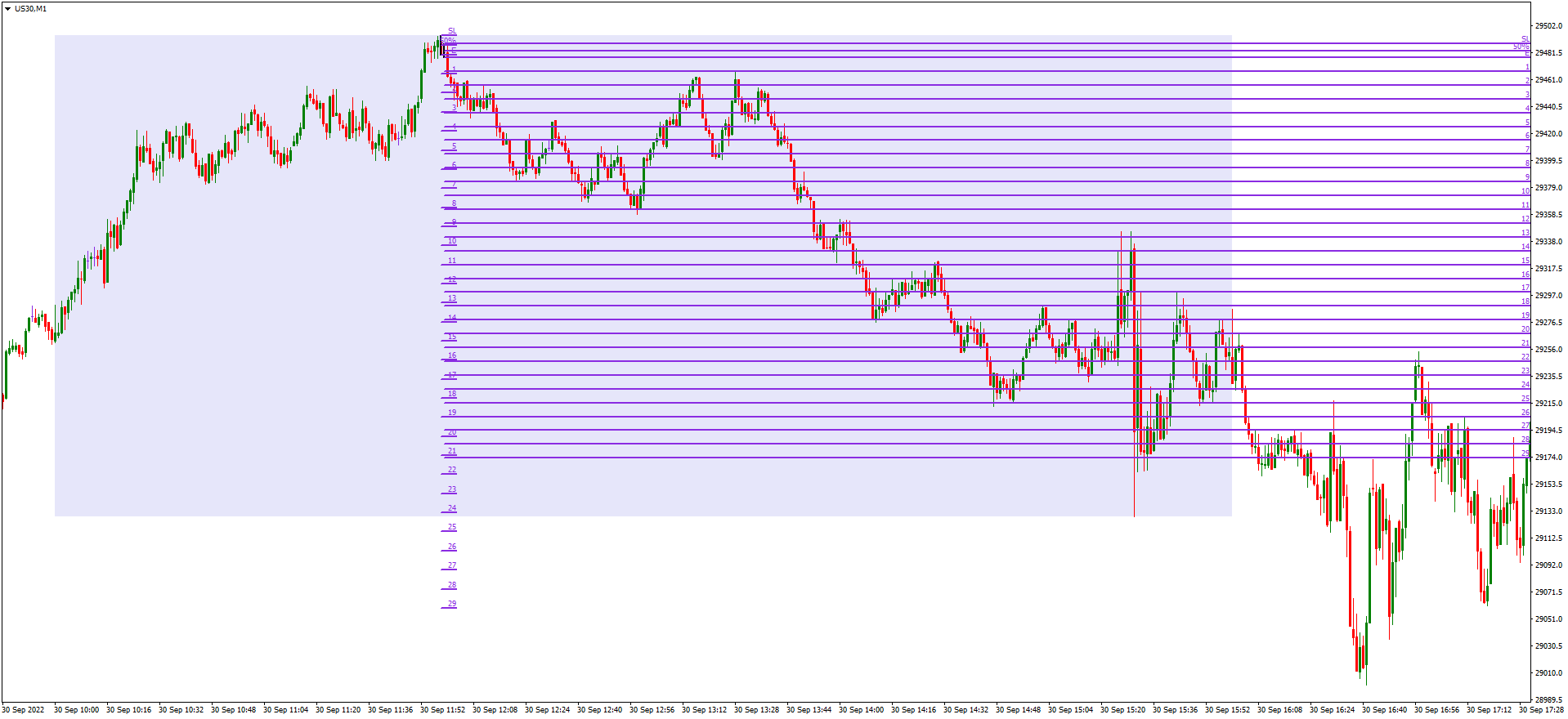This screenshot has width=1568, height=719.
Task: Click the '30 Sep 15:20' time label
Action: coord(1122,710)
